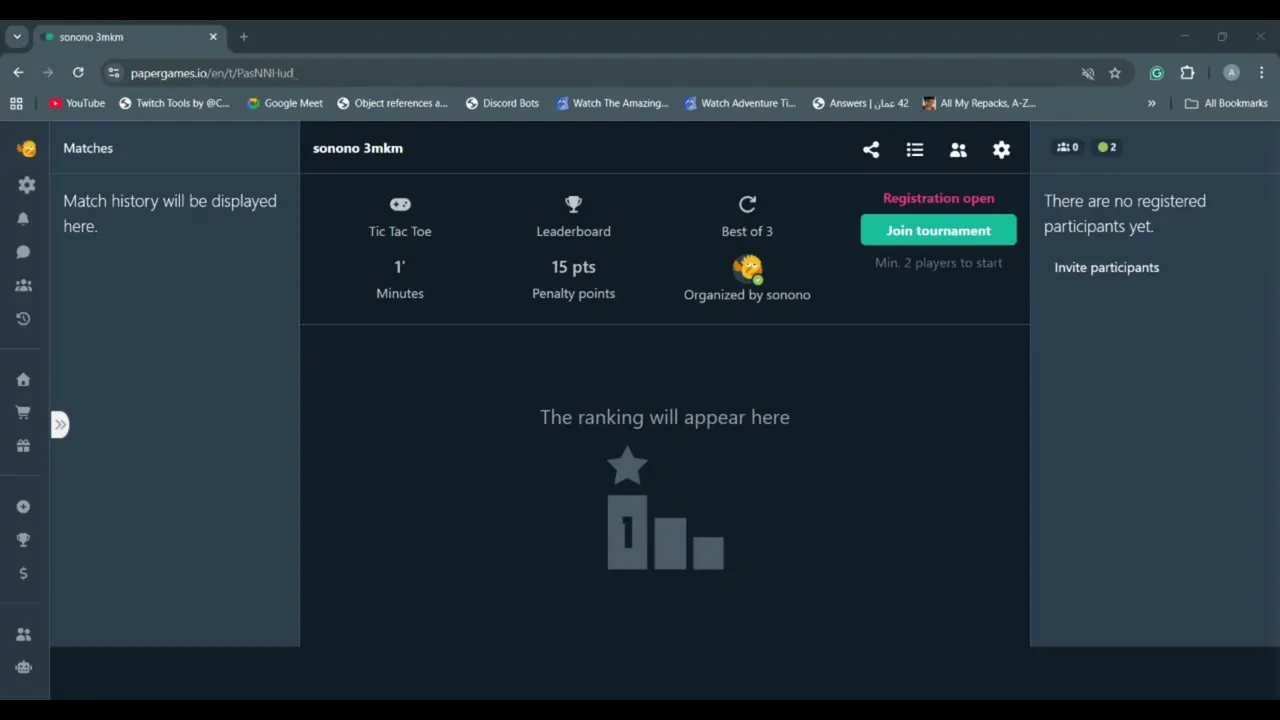
Task: Click the Join tournament button
Action: (x=938, y=230)
